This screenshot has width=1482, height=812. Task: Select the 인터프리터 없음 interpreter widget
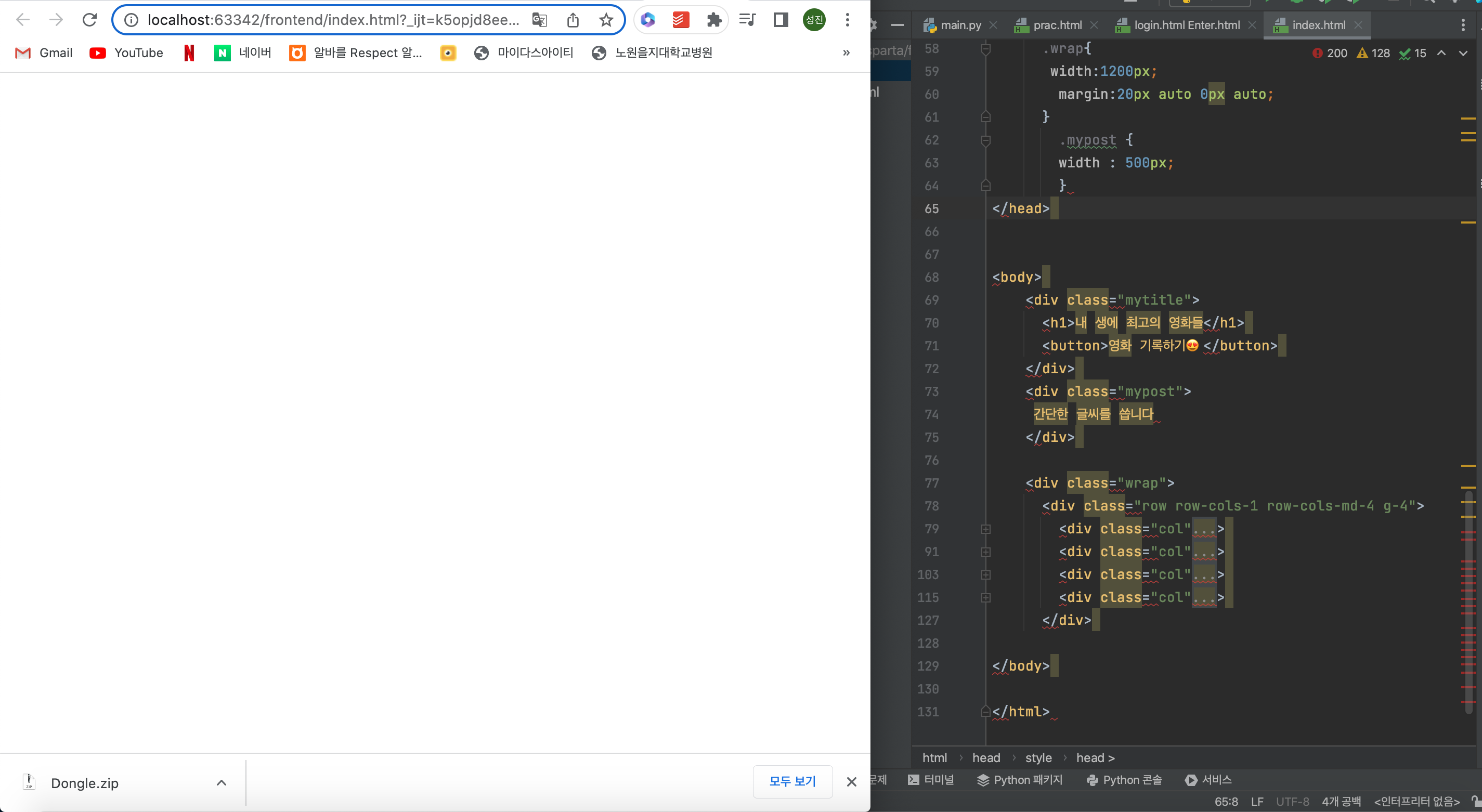pyautogui.click(x=1416, y=802)
